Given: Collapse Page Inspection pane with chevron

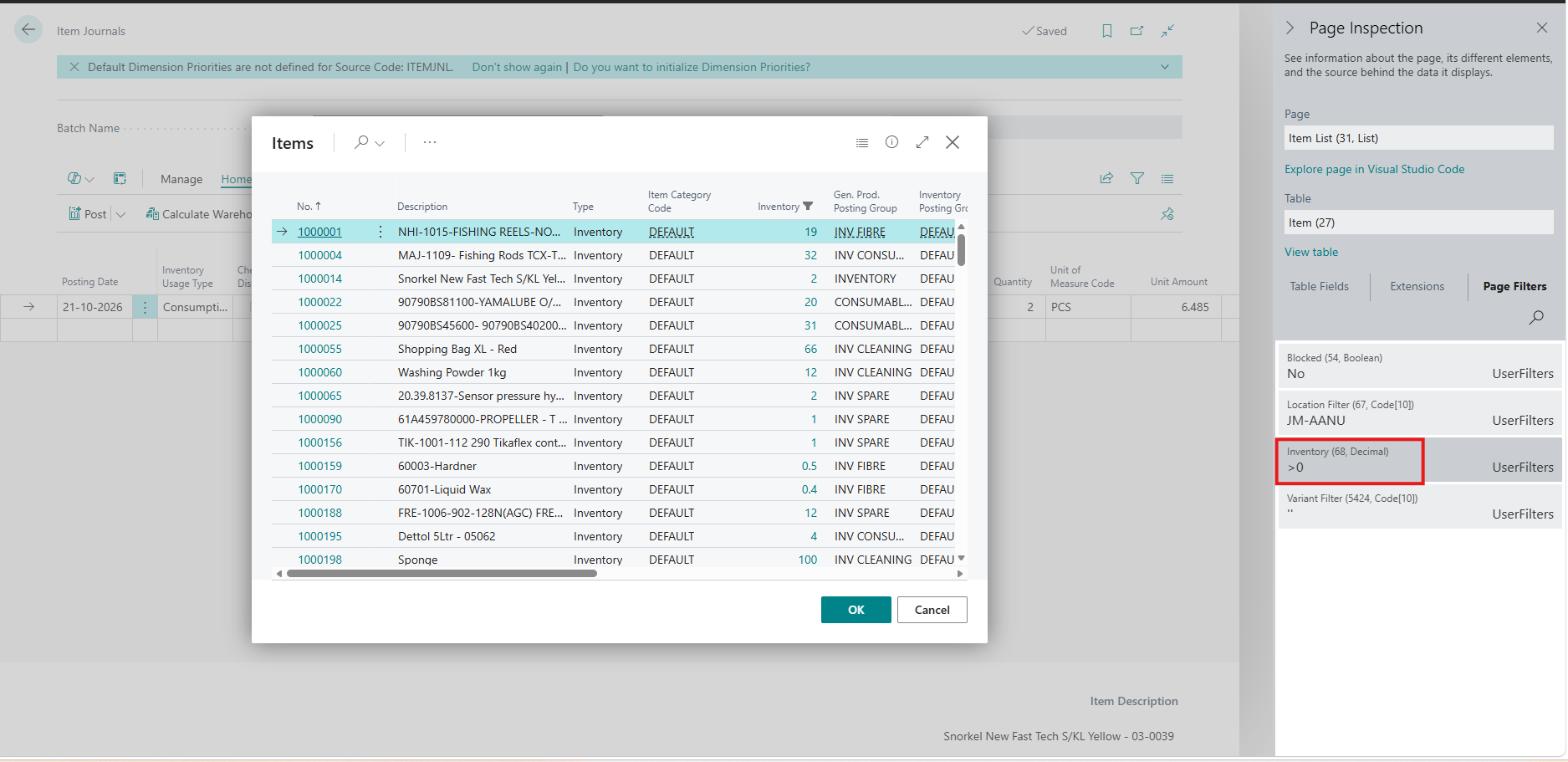Looking at the screenshot, I should pos(1290,28).
